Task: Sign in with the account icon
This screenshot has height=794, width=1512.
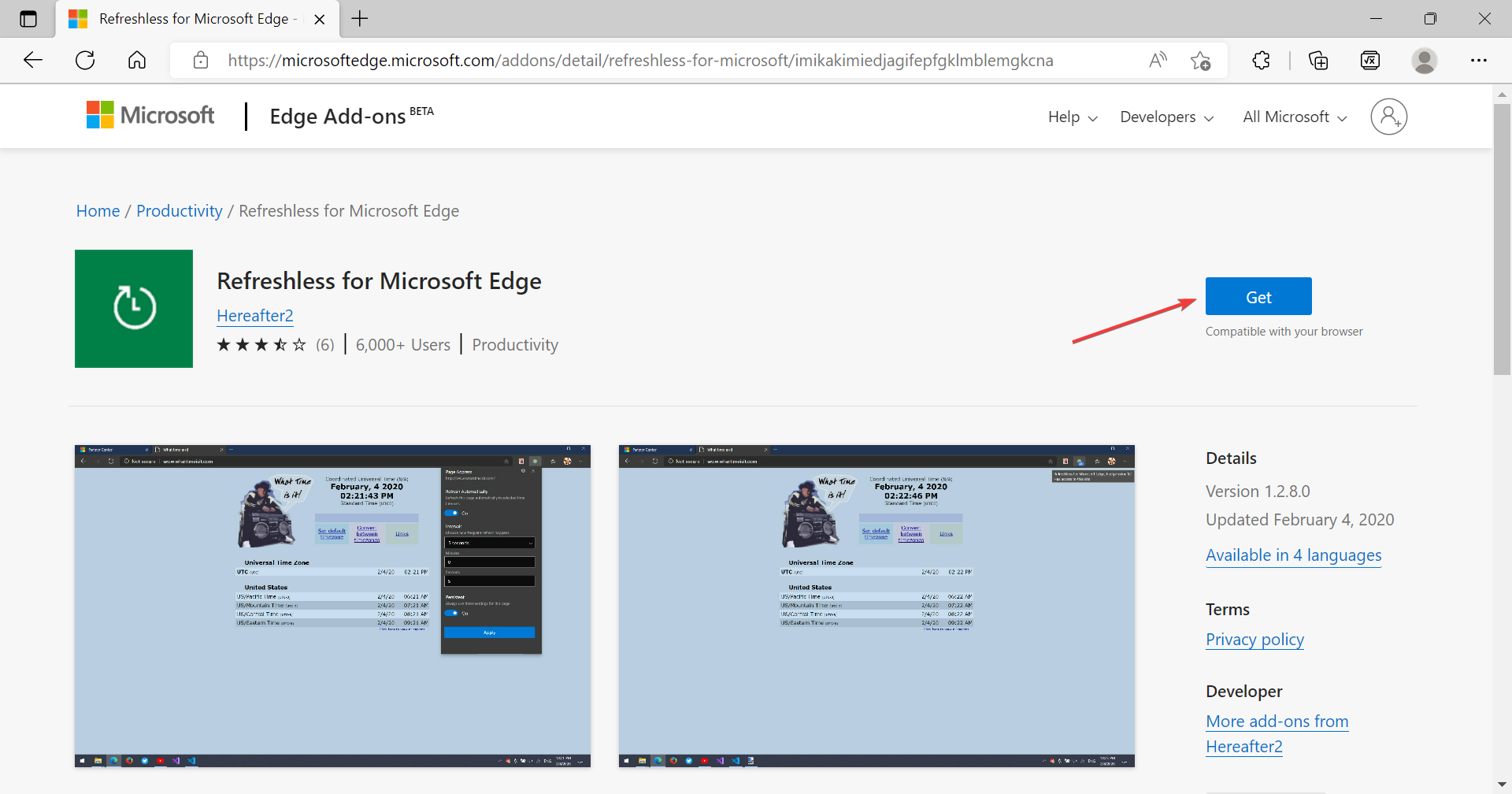Action: click(1389, 117)
